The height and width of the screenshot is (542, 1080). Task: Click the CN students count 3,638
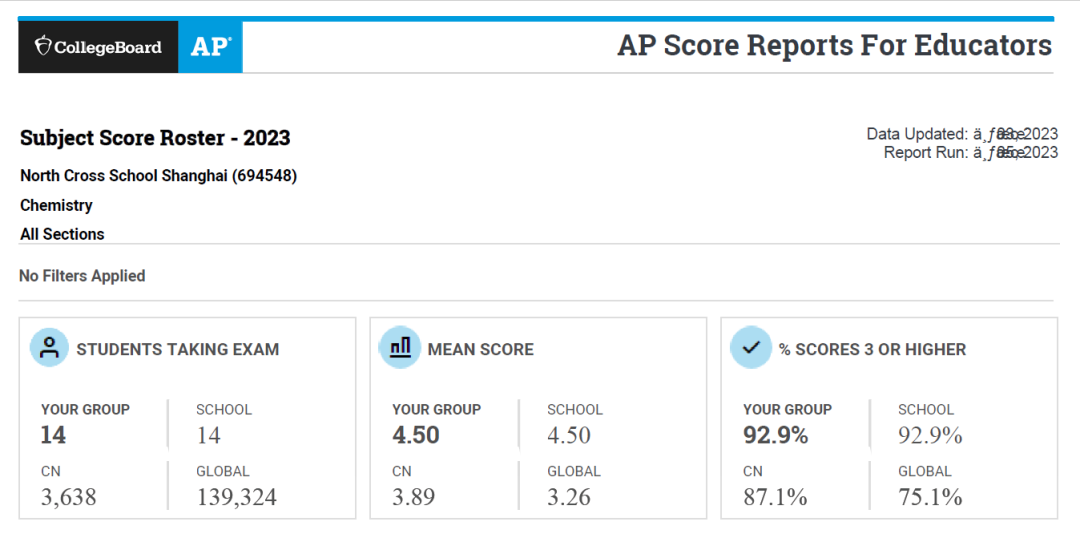point(68,497)
